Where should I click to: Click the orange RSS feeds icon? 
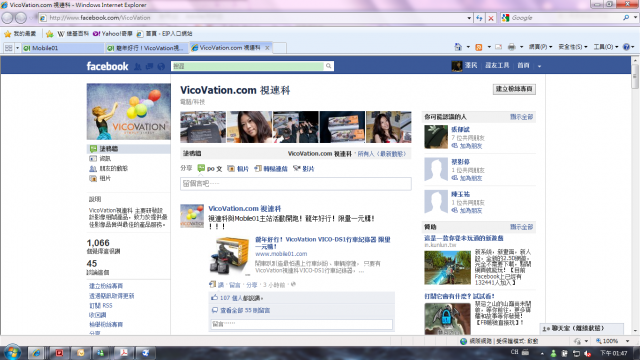coord(479,47)
